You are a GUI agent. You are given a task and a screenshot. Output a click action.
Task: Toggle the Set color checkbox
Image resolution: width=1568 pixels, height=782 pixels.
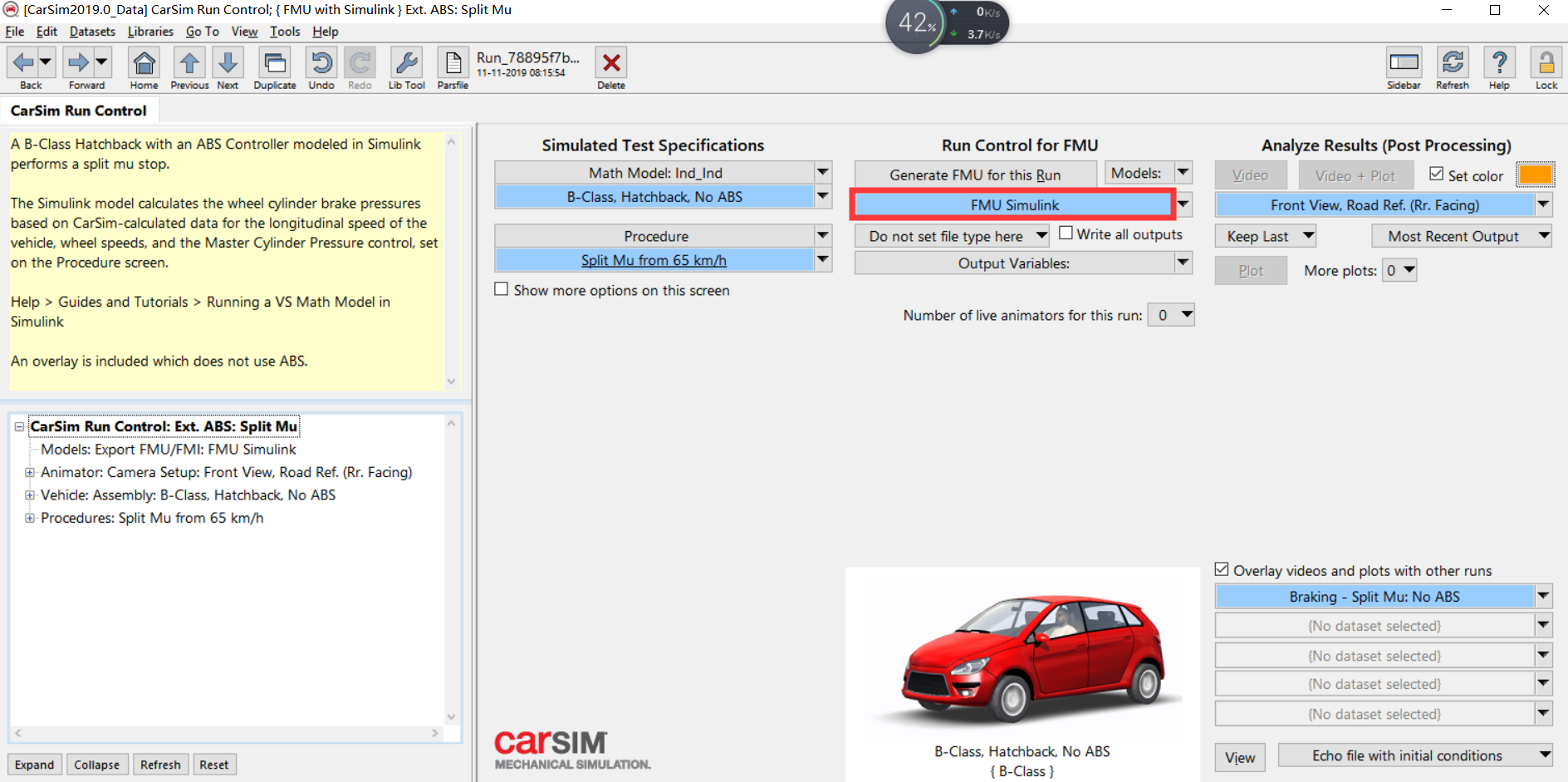click(1437, 174)
